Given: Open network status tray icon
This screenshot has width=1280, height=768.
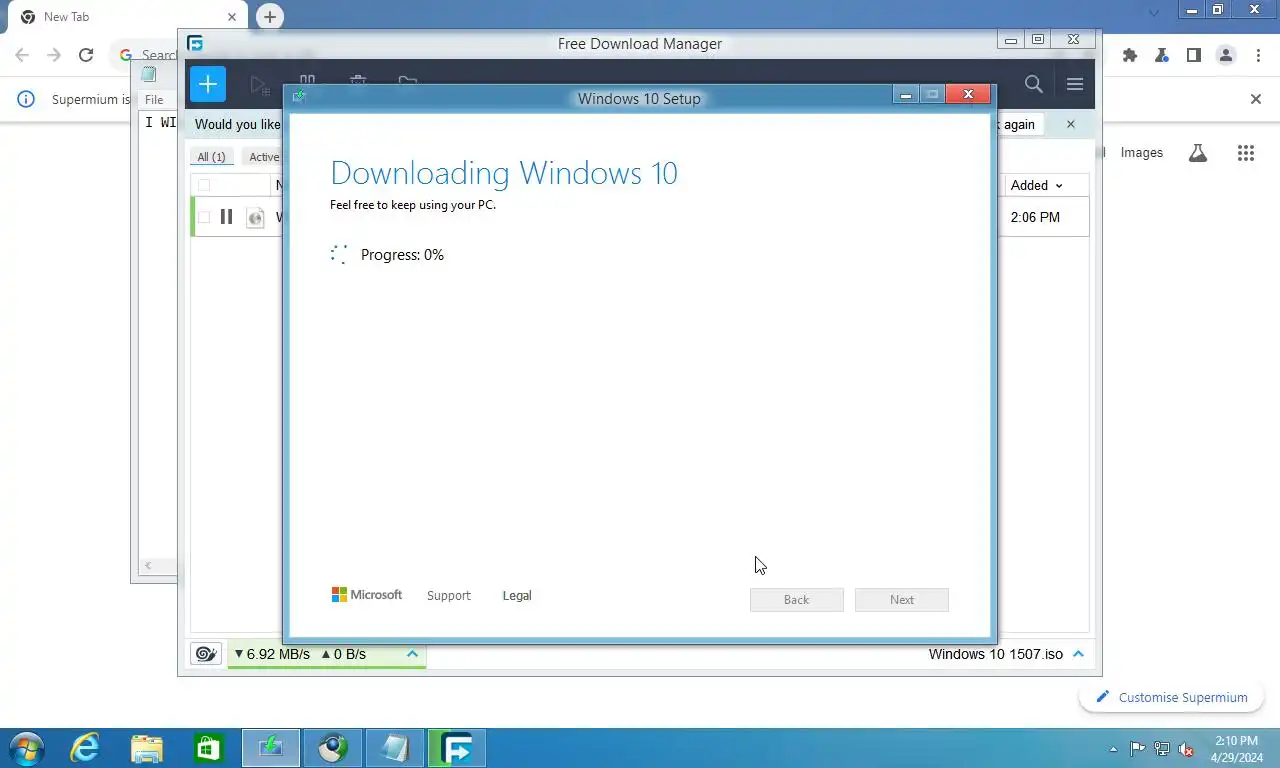Looking at the screenshot, I should 1162,749.
